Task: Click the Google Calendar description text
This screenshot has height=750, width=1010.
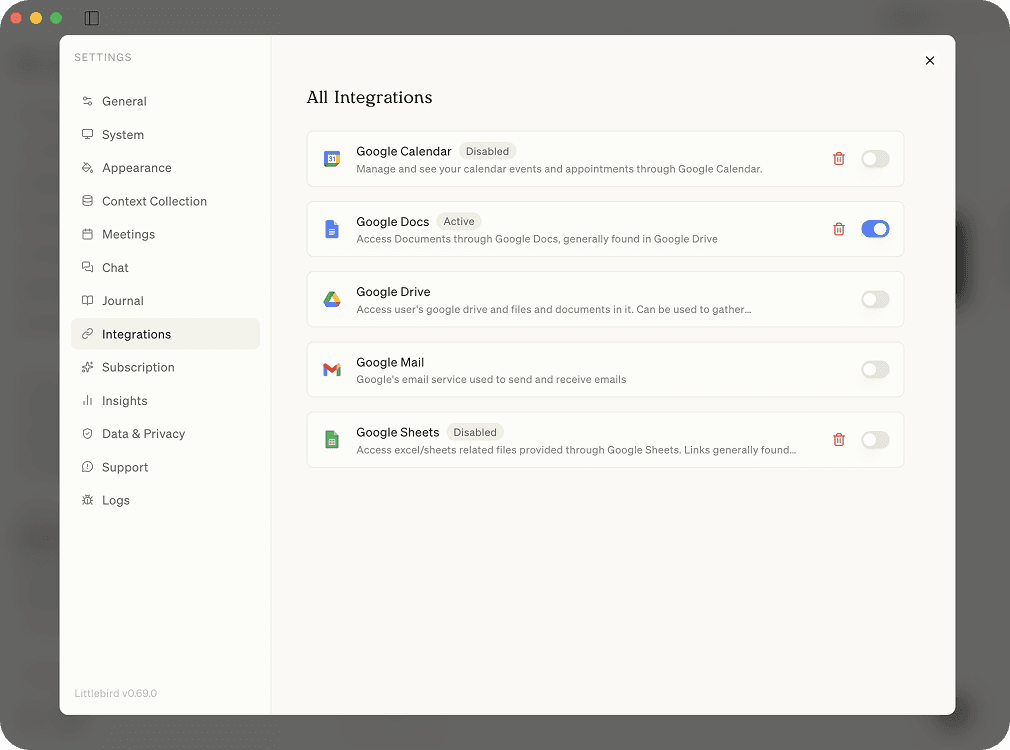Action: tap(559, 169)
